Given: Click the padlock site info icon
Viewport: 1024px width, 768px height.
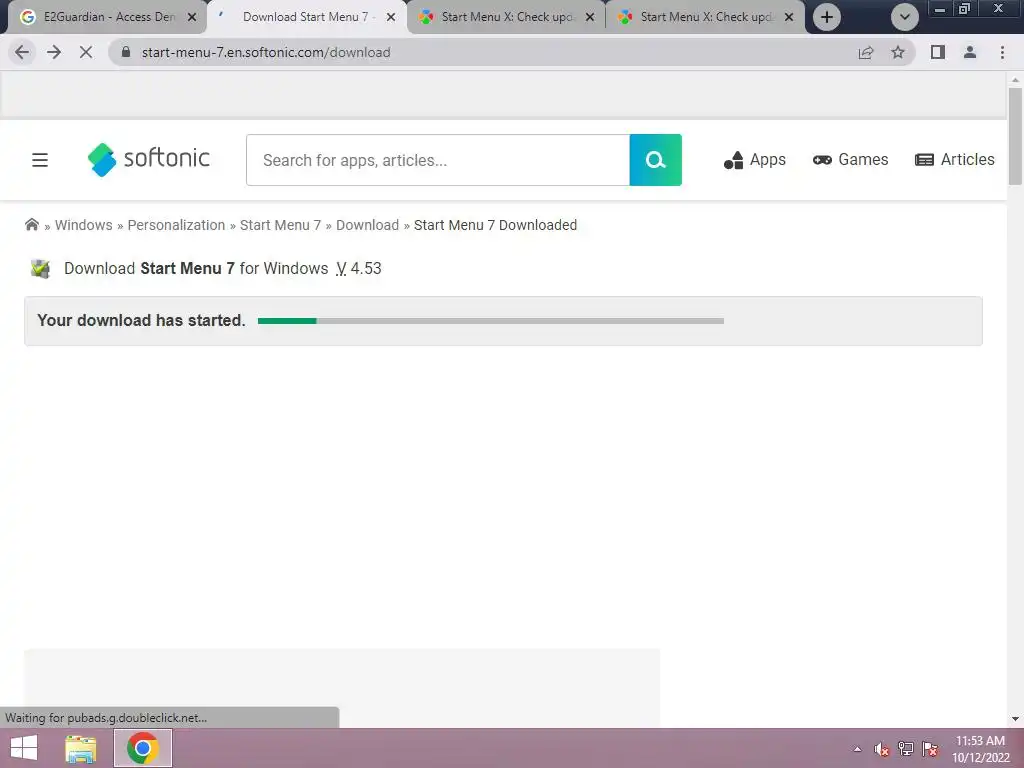Looking at the screenshot, I should point(126,52).
